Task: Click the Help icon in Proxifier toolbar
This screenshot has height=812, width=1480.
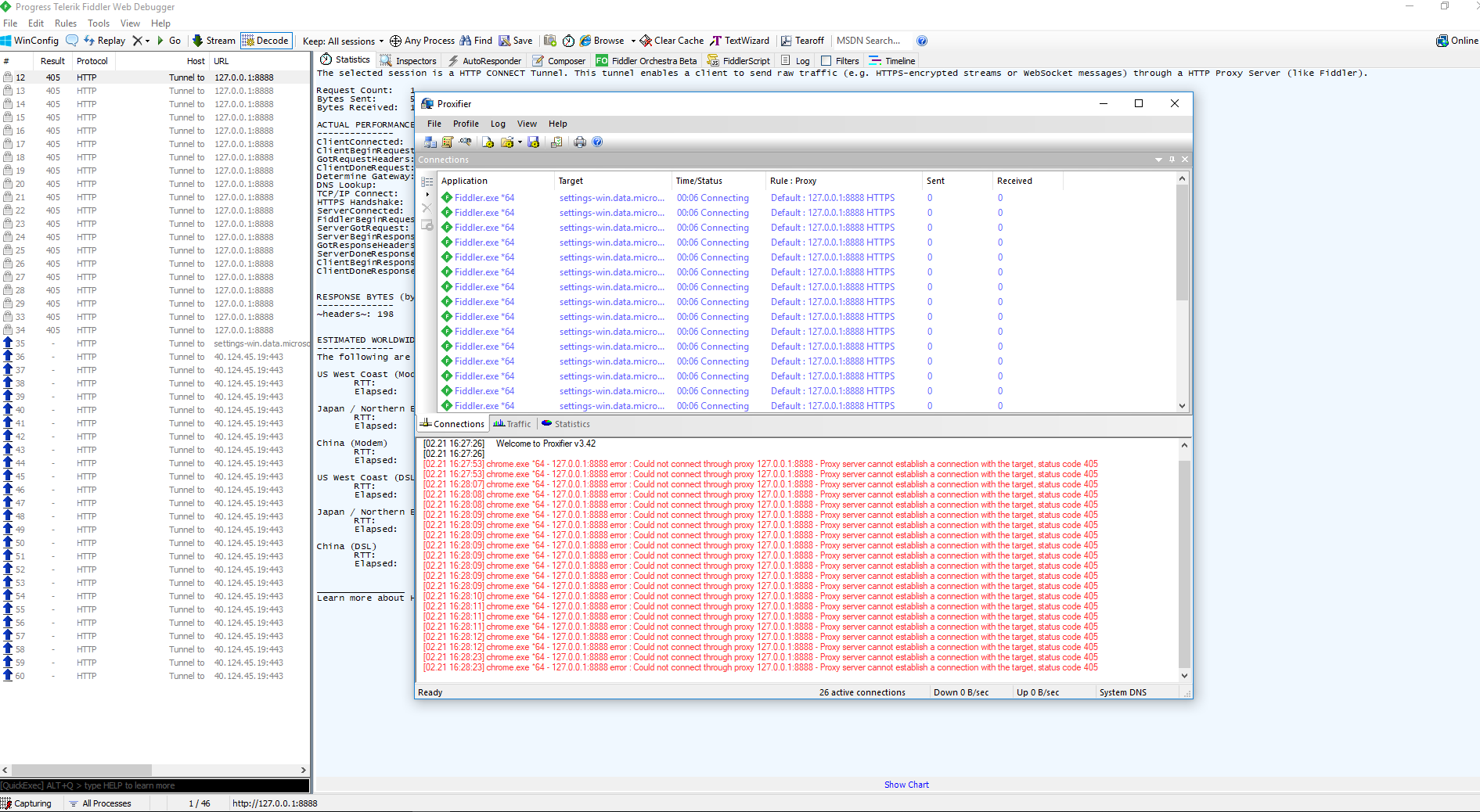Action: pos(597,142)
